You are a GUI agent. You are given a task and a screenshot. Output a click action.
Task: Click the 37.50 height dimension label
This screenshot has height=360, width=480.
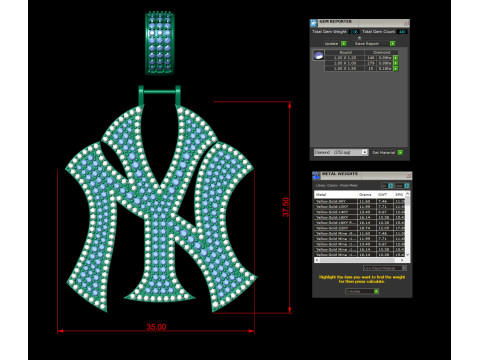286,207
